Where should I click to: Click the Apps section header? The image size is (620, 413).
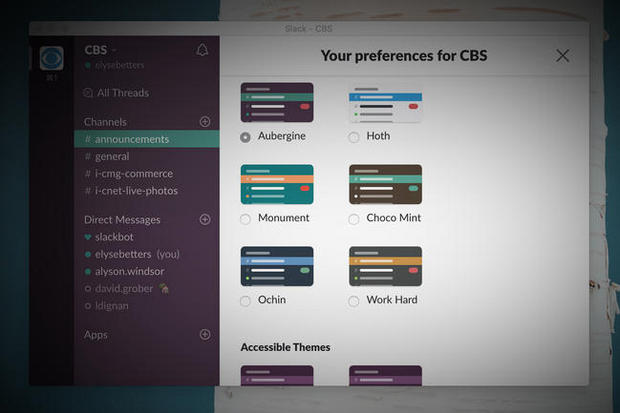(96, 335)
